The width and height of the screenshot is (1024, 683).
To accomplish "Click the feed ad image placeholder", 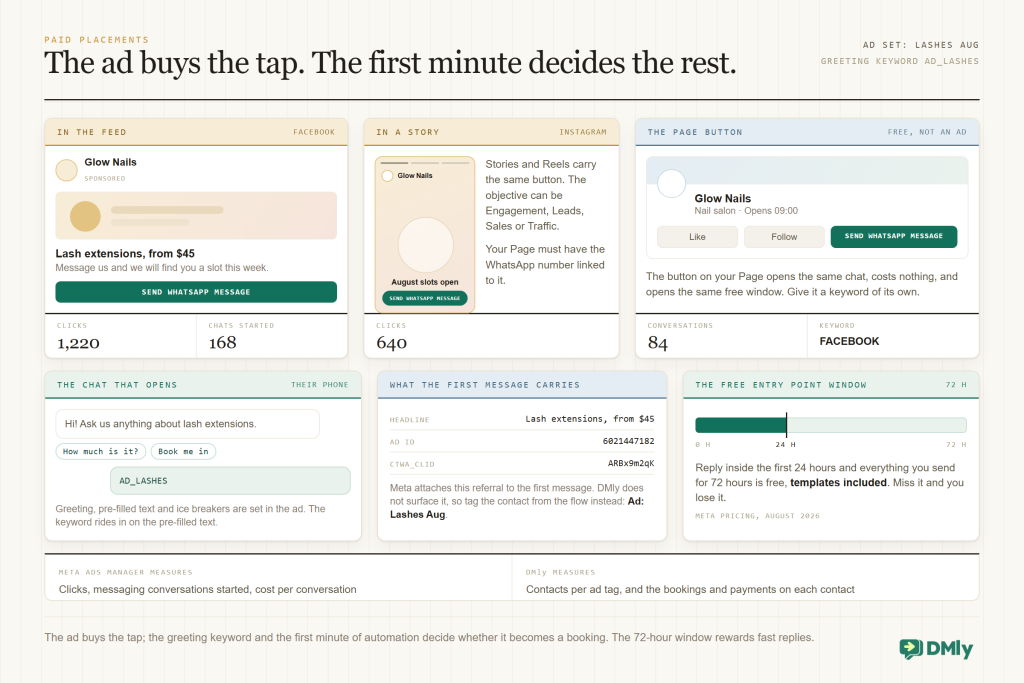I will pos(196,215).
